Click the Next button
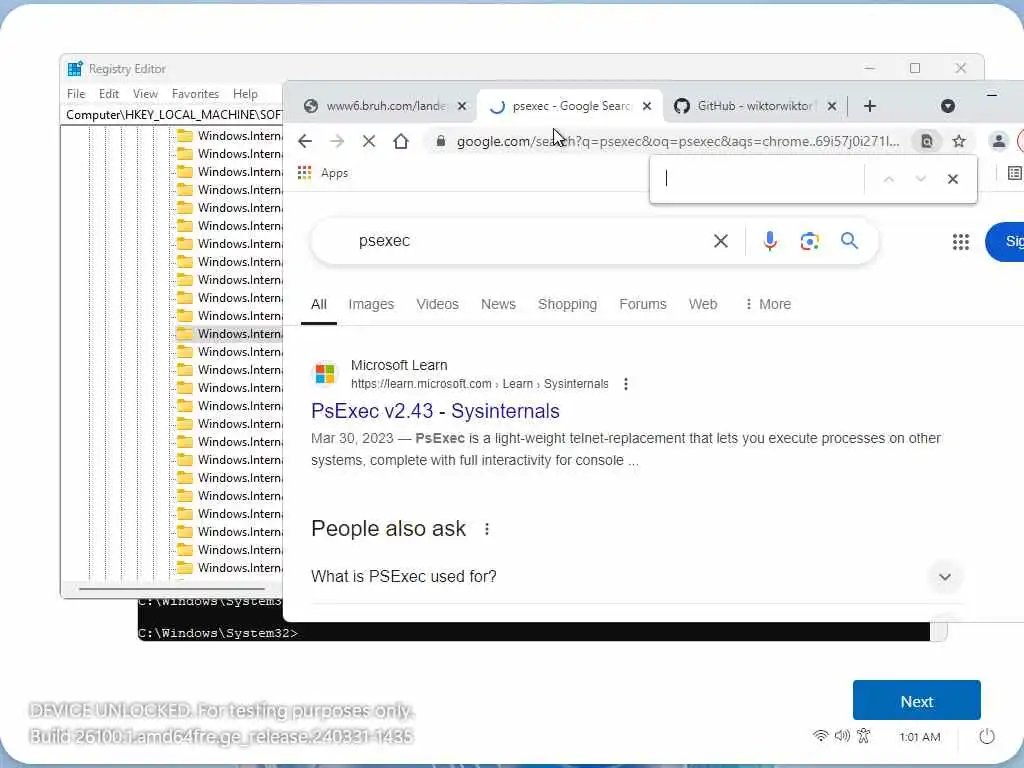Screen dimensions: 1024x768 click(x=916, y=701)
